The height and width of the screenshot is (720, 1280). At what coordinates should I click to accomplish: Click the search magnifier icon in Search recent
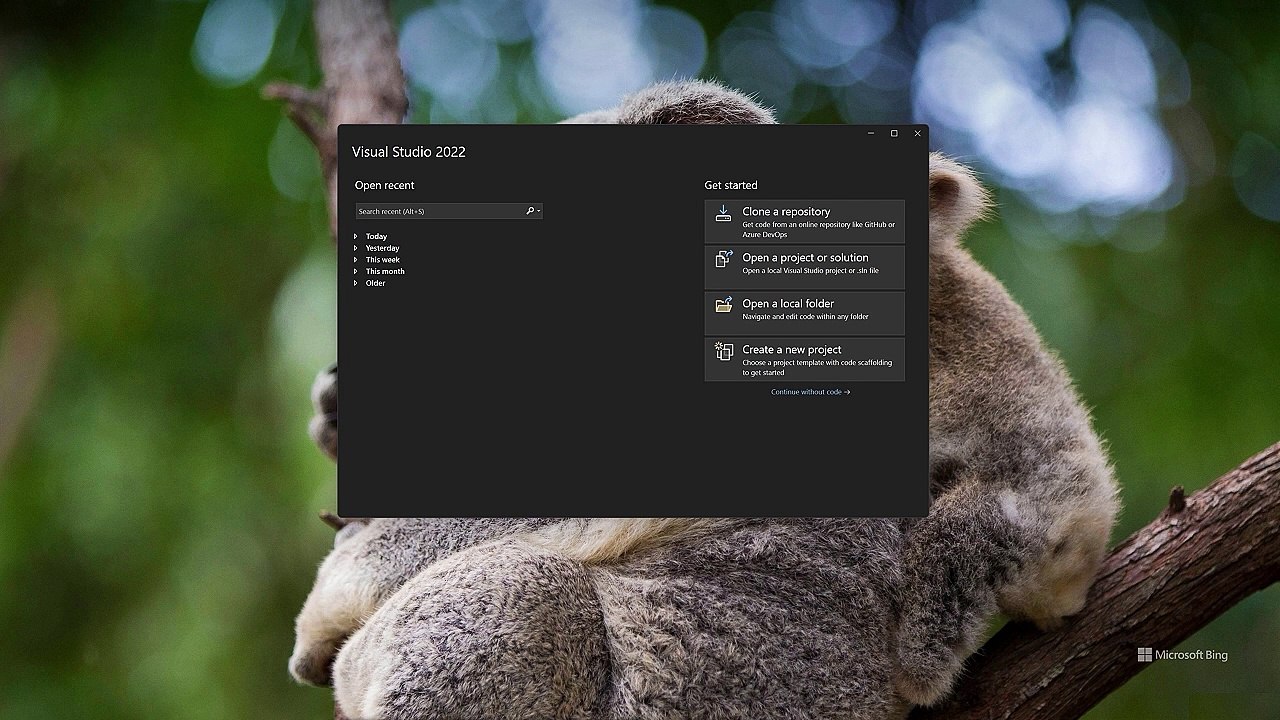530,211
